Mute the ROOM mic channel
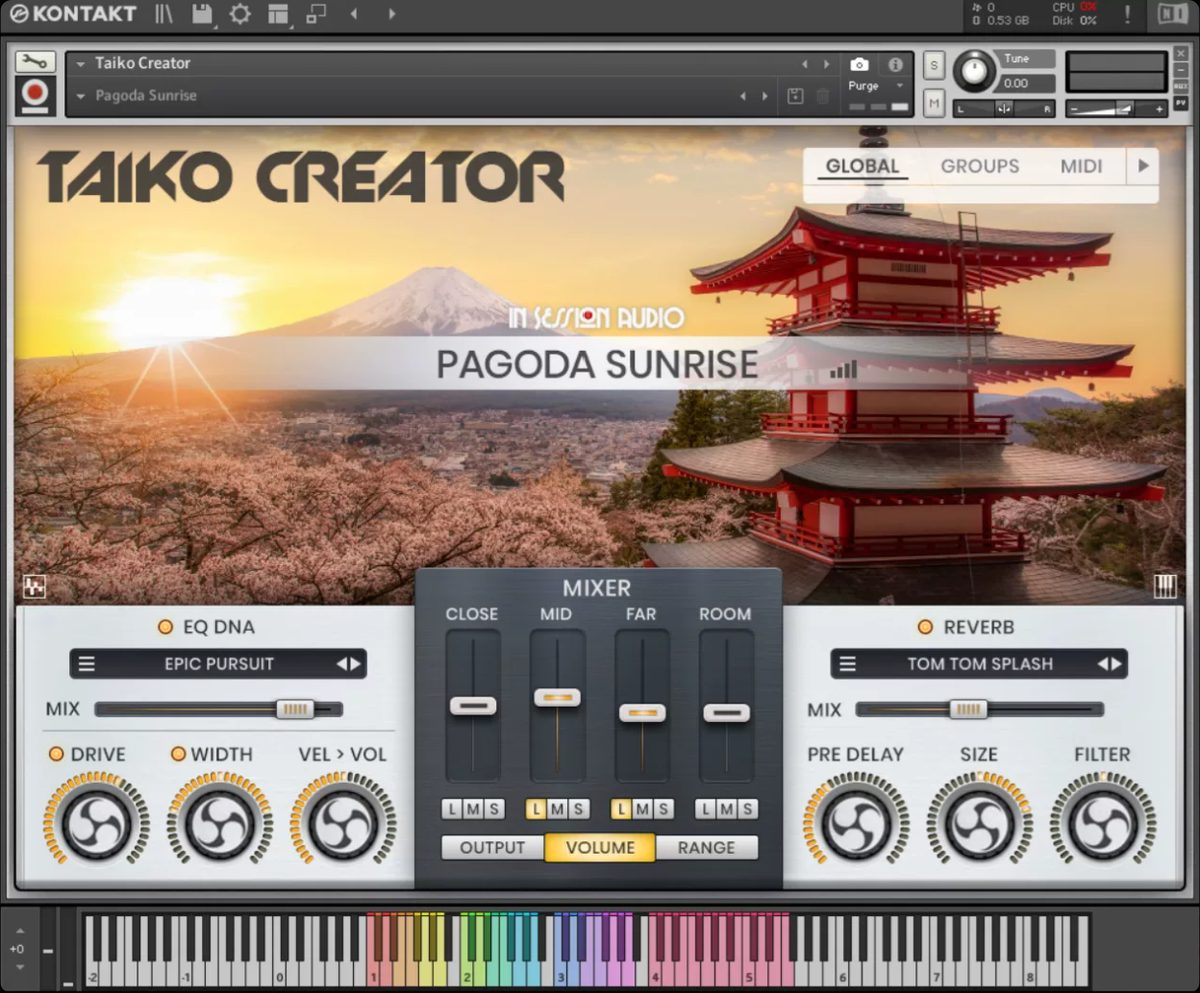 click(727, 809)
